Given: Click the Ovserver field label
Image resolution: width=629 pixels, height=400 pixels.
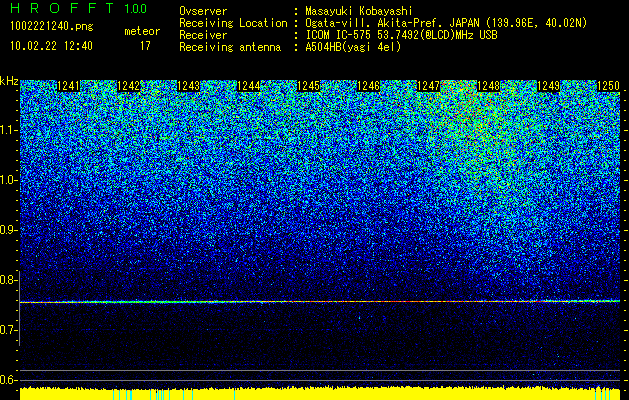Looking at the screenshot, I should 203,11.
